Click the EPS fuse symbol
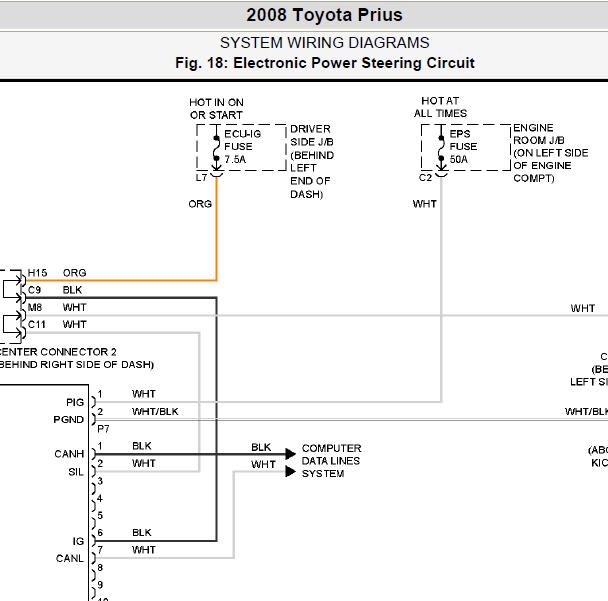Image resolution: width=608 pixels, height=601 pixels. pyautogui.click(x=441, y=148)
